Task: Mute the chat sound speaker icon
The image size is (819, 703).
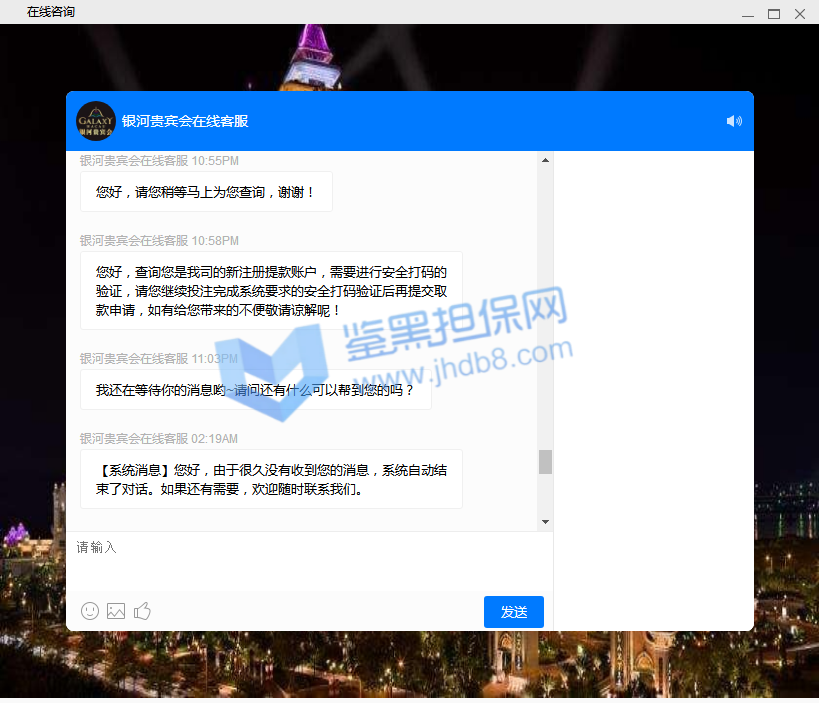Action: pos(734,121)
